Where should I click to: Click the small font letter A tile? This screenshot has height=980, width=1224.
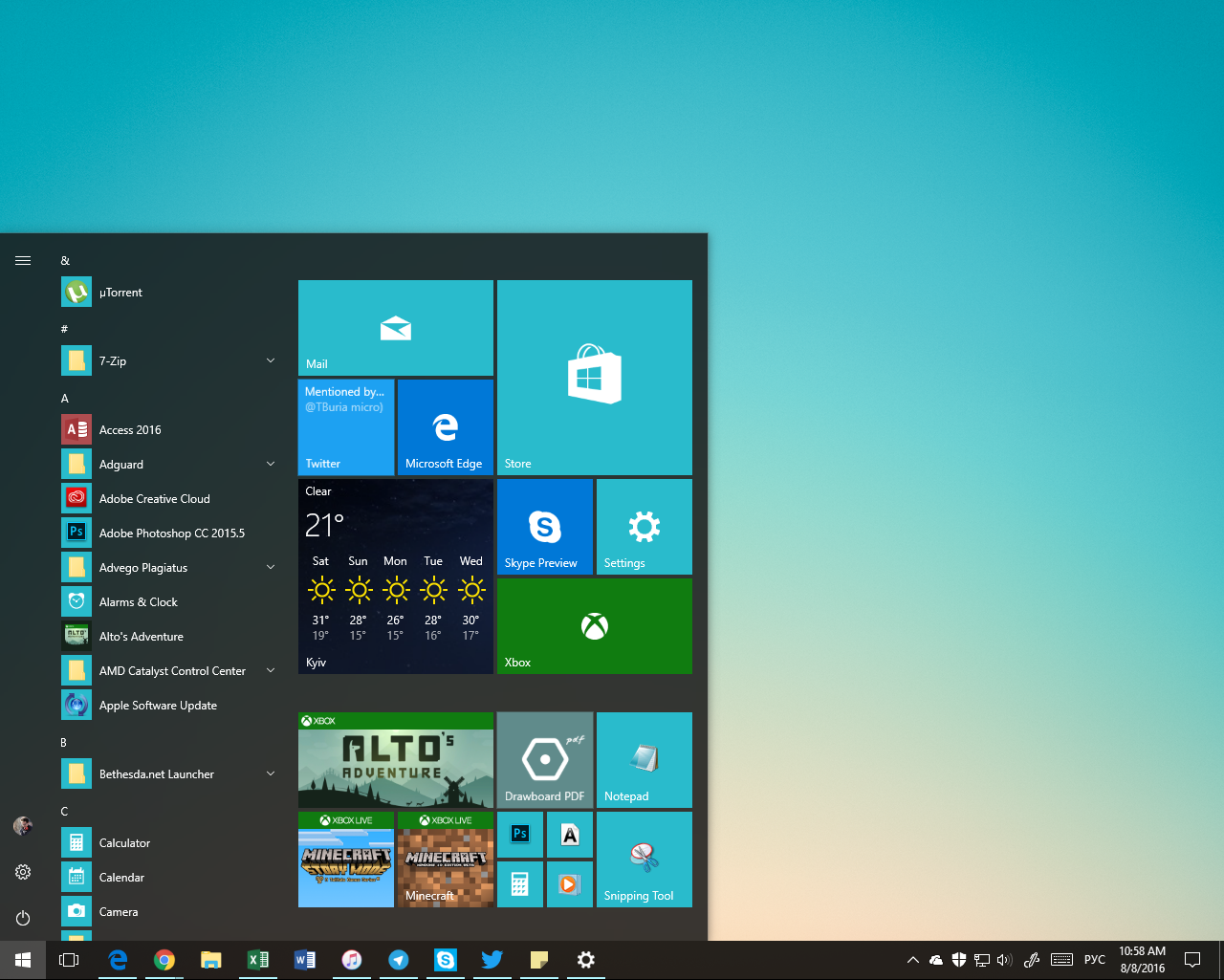[570, 835]
